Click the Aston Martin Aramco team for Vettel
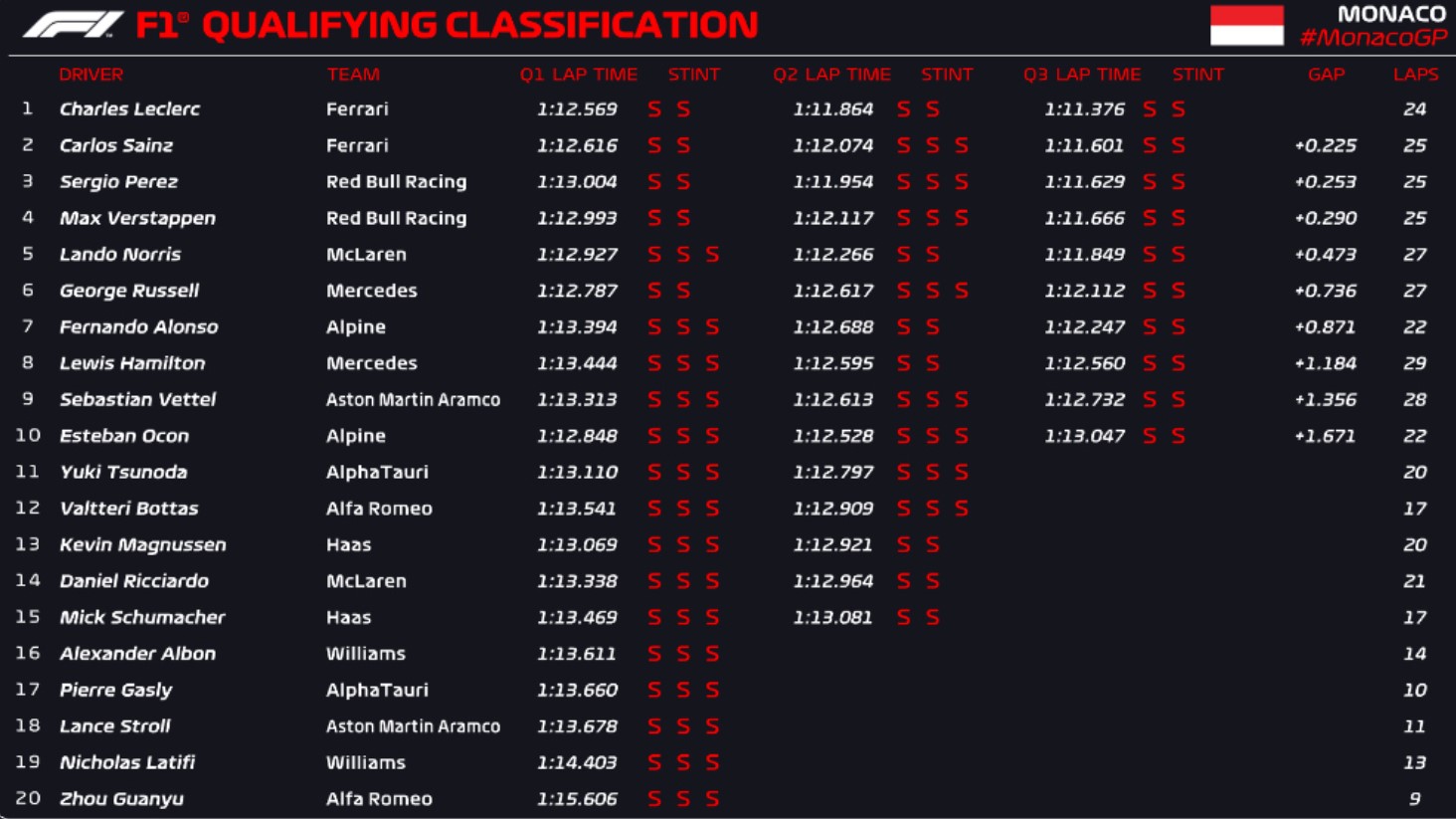 pos(413,400)
